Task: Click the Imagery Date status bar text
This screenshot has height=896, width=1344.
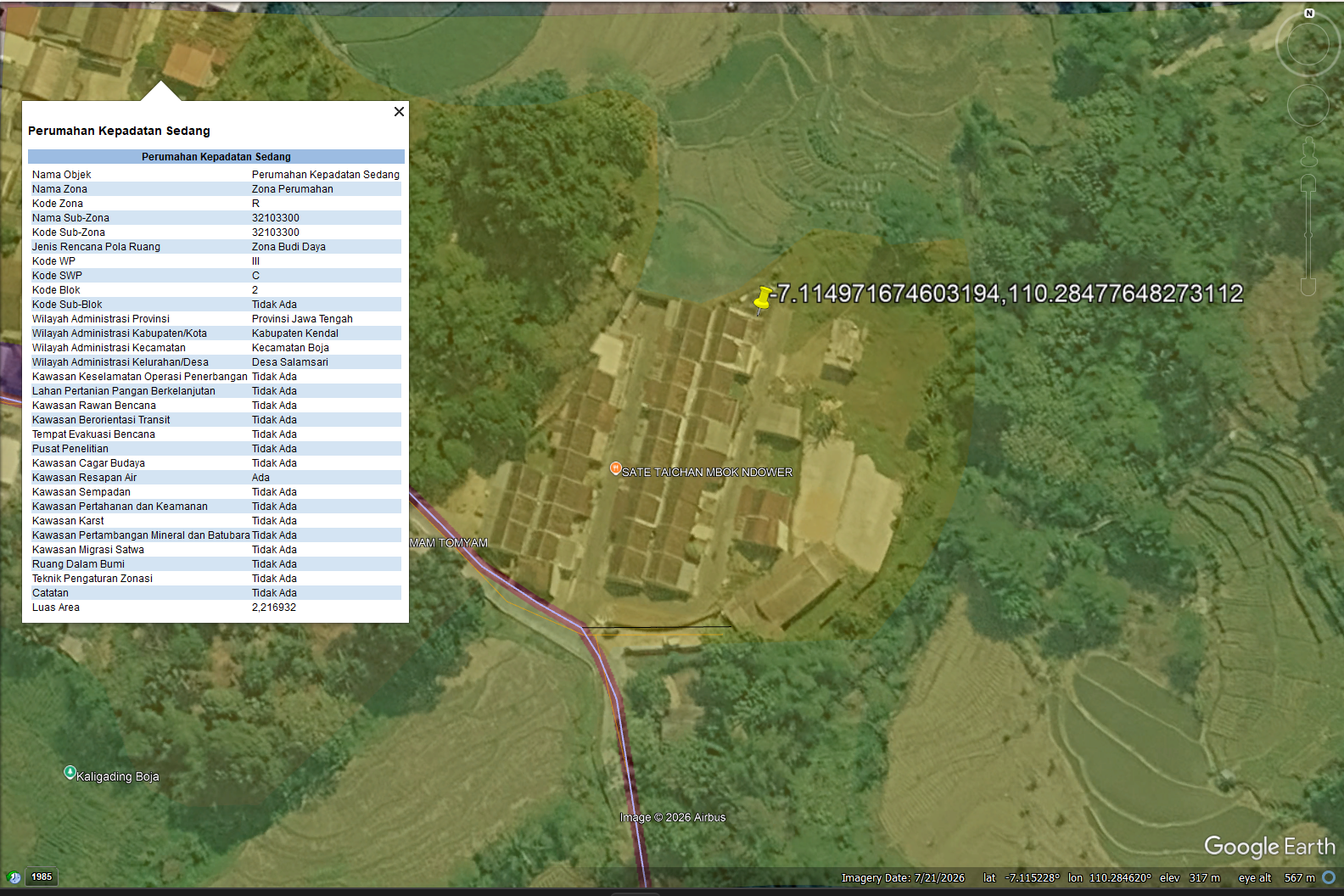Action: tap(903, 878)
